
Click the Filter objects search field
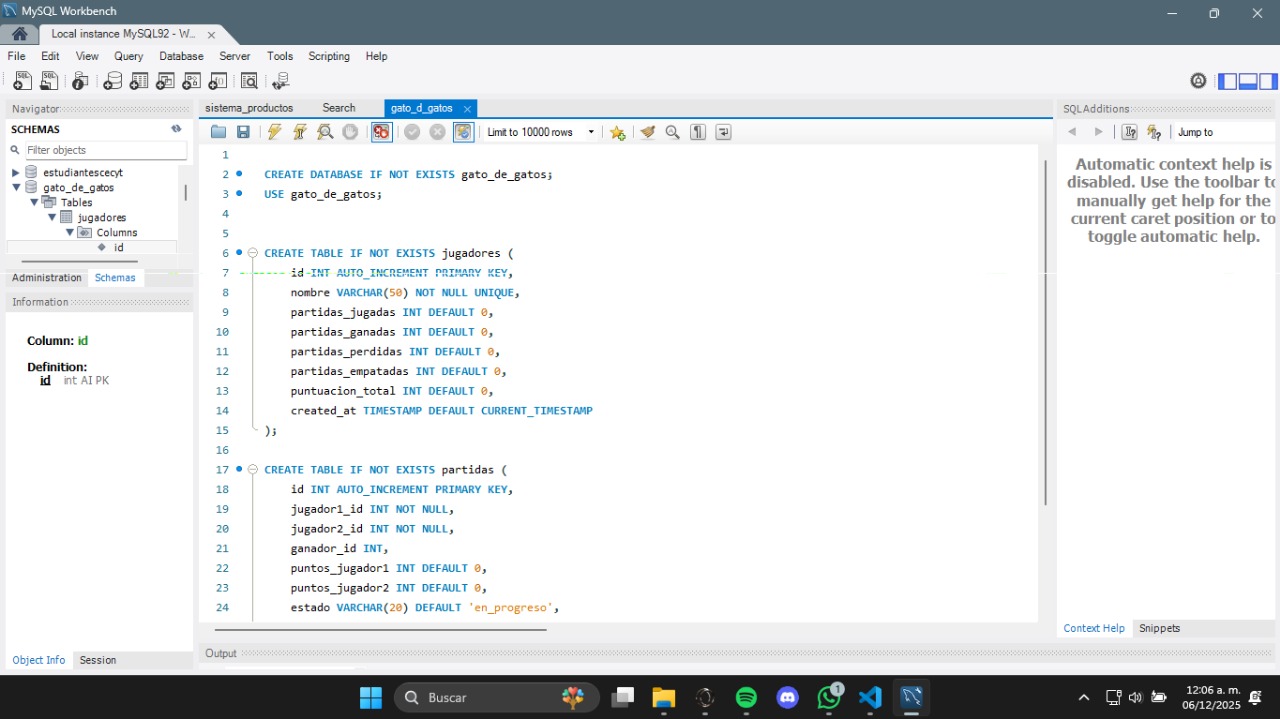(105, 150)
